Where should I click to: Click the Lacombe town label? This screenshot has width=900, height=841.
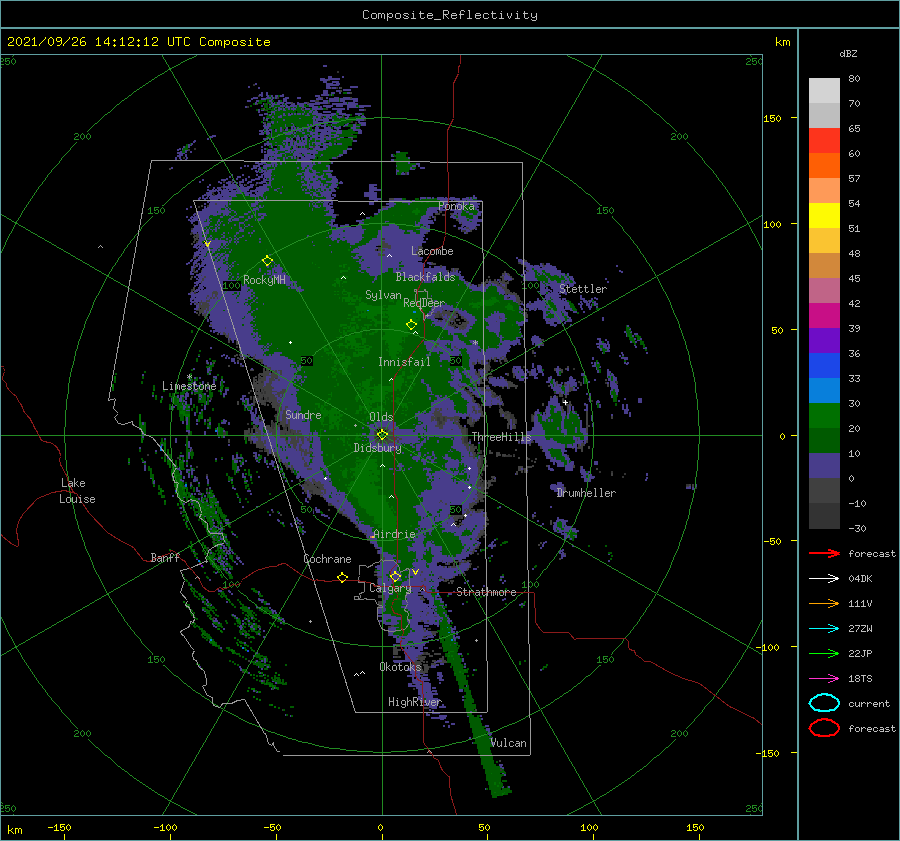coord(432,251)
